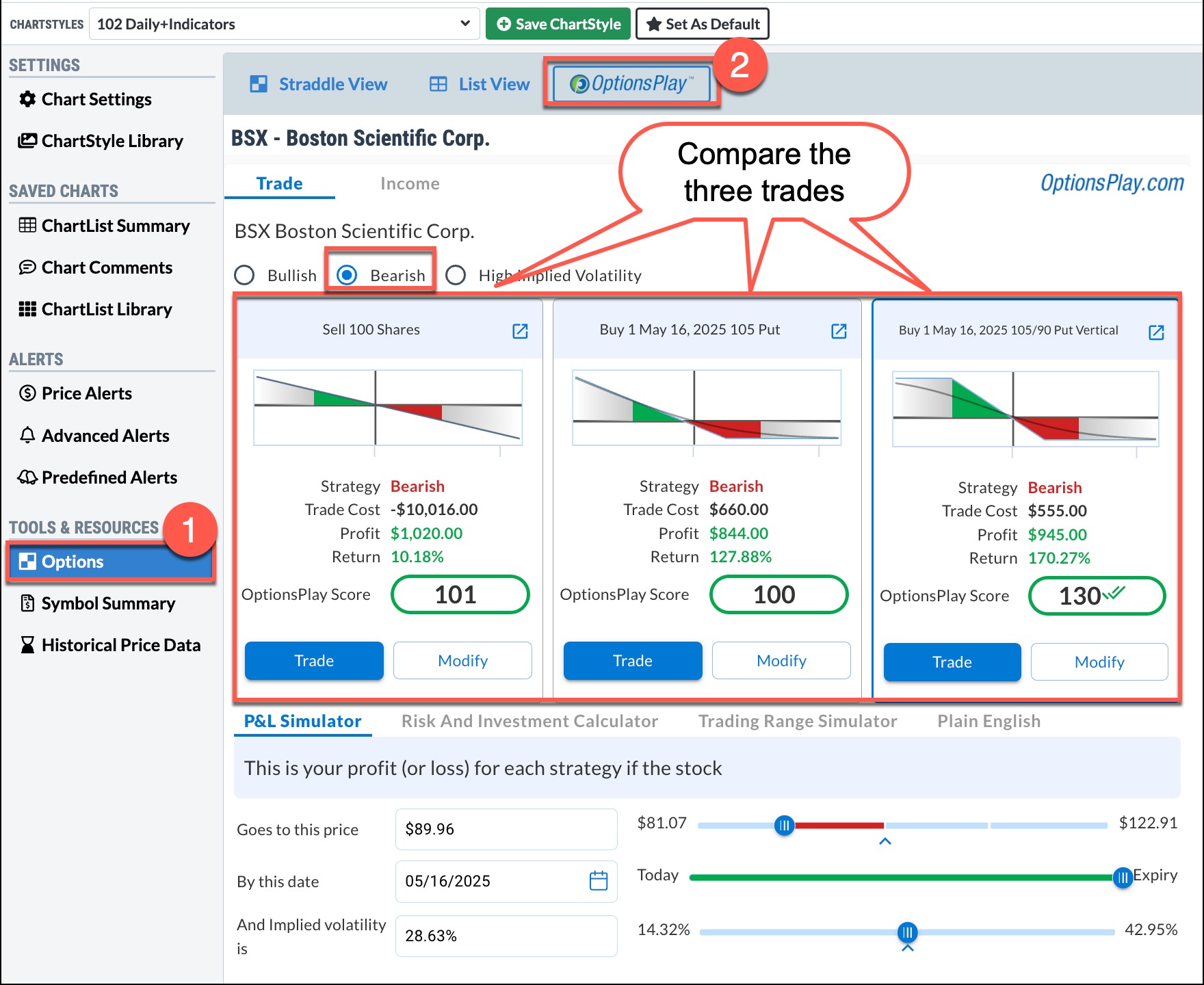The image size is (1204, 985).
Task: Select the Bearish radio button
Action: [347, 275]
